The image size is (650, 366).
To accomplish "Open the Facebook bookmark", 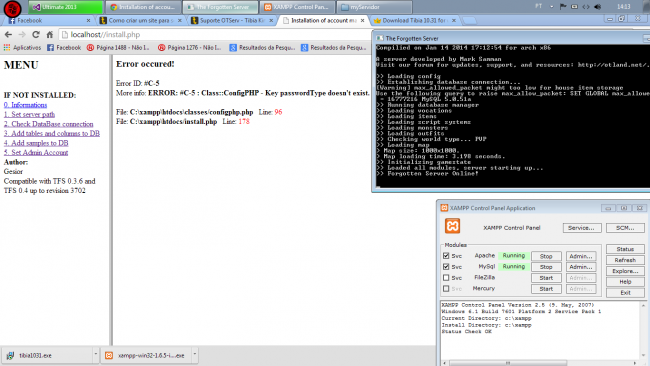I will (64, 48).
